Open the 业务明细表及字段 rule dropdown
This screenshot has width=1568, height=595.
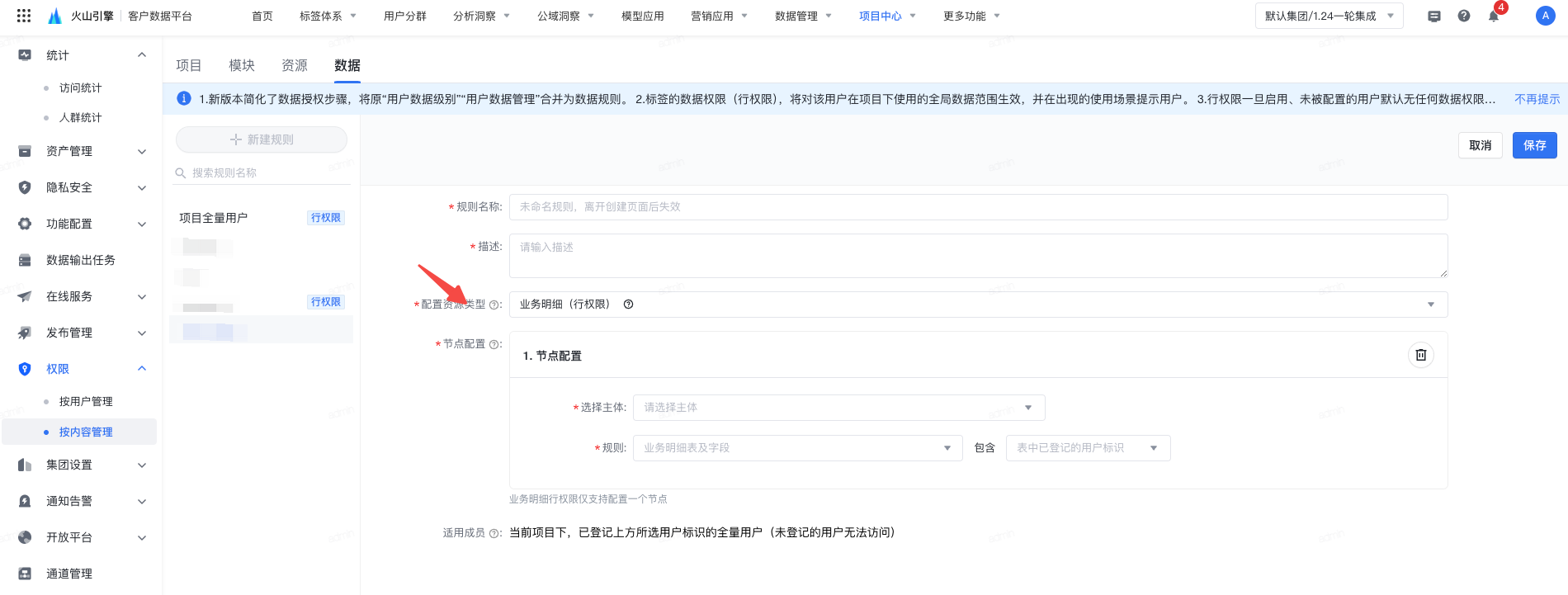coord(797,448)
